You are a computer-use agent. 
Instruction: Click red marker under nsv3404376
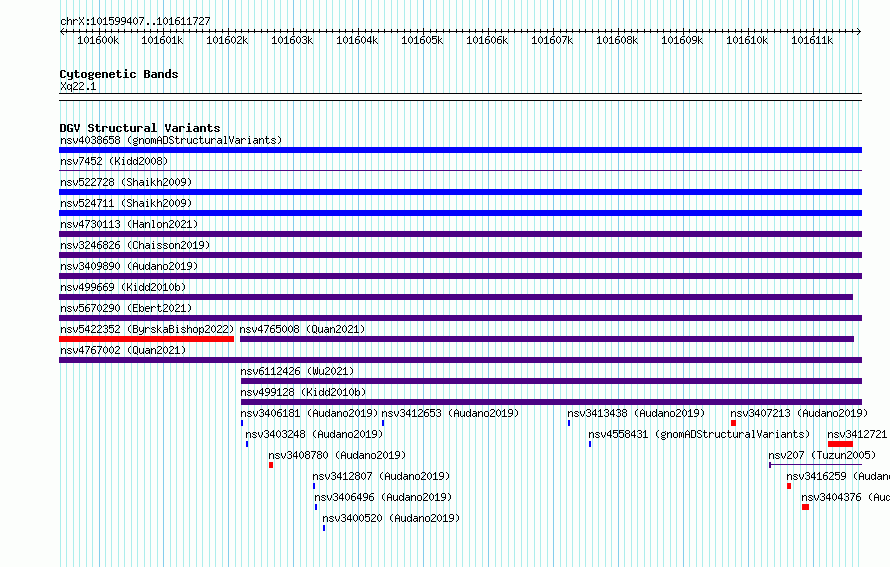click(805, 507)
